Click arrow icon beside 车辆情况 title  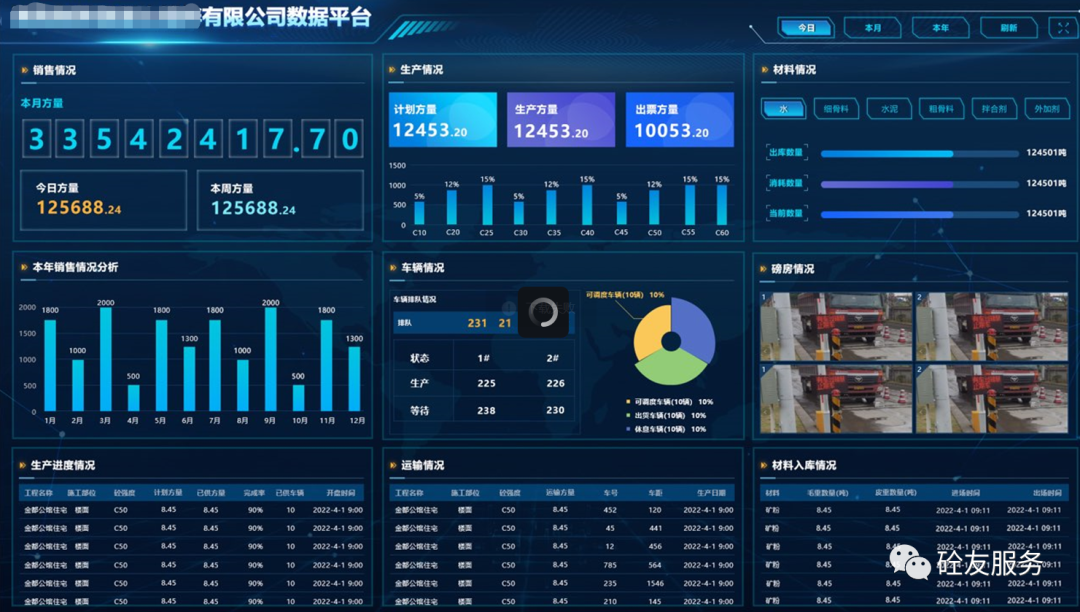[391, 268]
